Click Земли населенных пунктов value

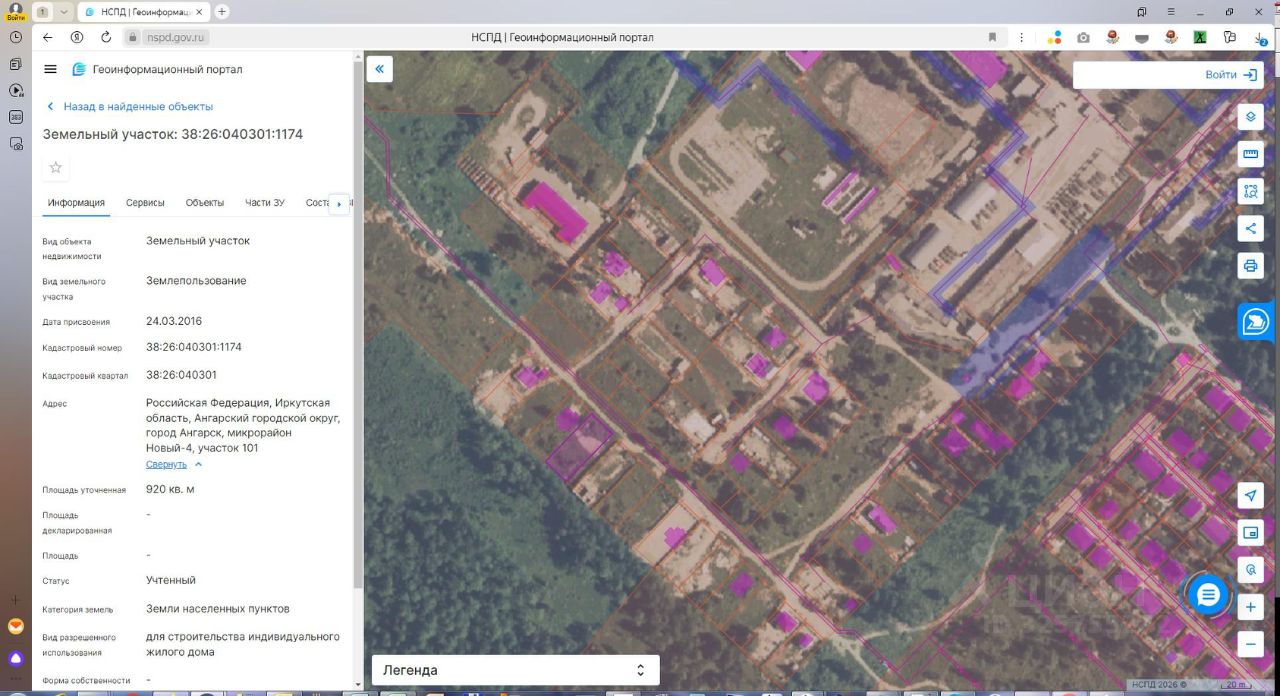218,608
